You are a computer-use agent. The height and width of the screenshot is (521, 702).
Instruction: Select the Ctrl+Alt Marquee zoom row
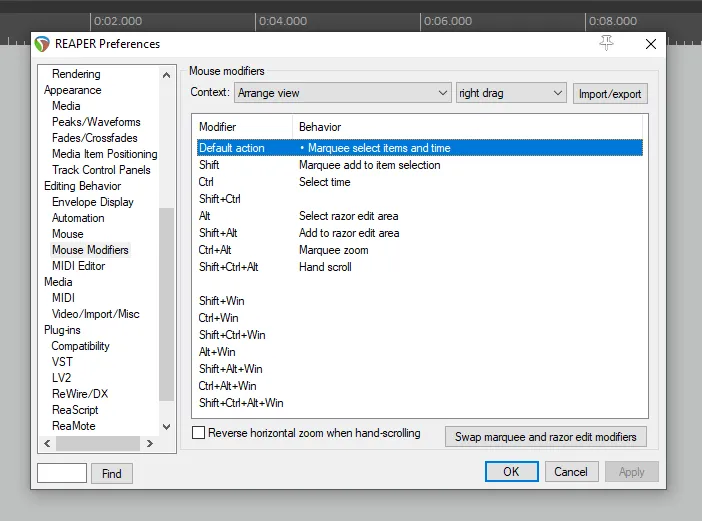pos(420,250)
